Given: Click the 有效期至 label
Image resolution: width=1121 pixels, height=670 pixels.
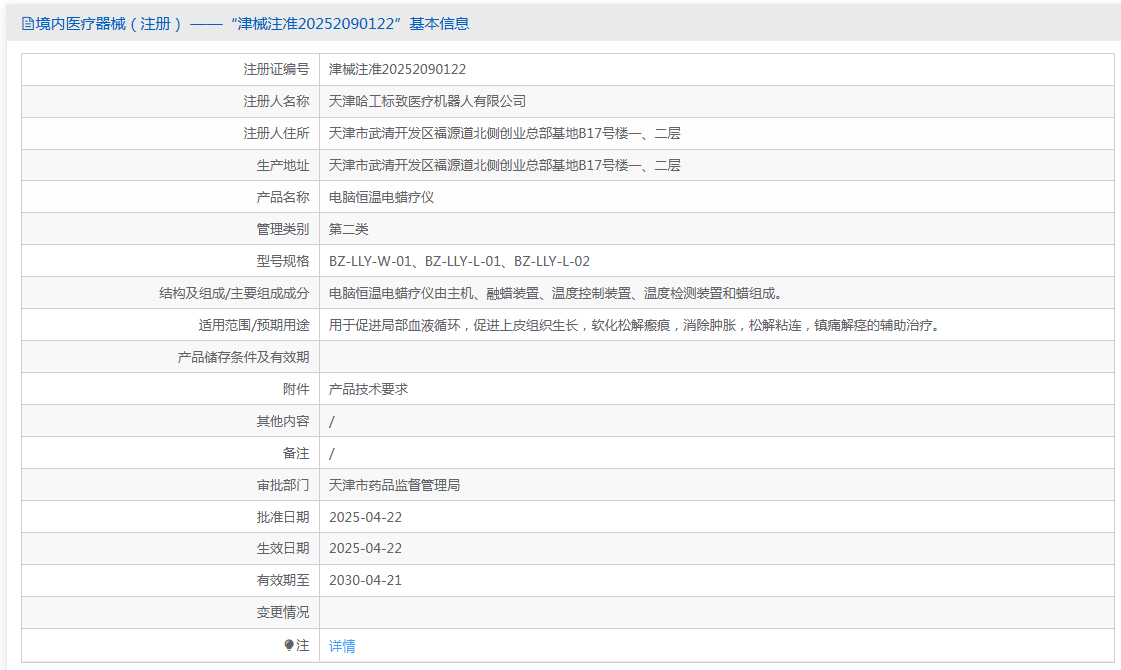Looking at the screenshot, I should tap(283, 581).
